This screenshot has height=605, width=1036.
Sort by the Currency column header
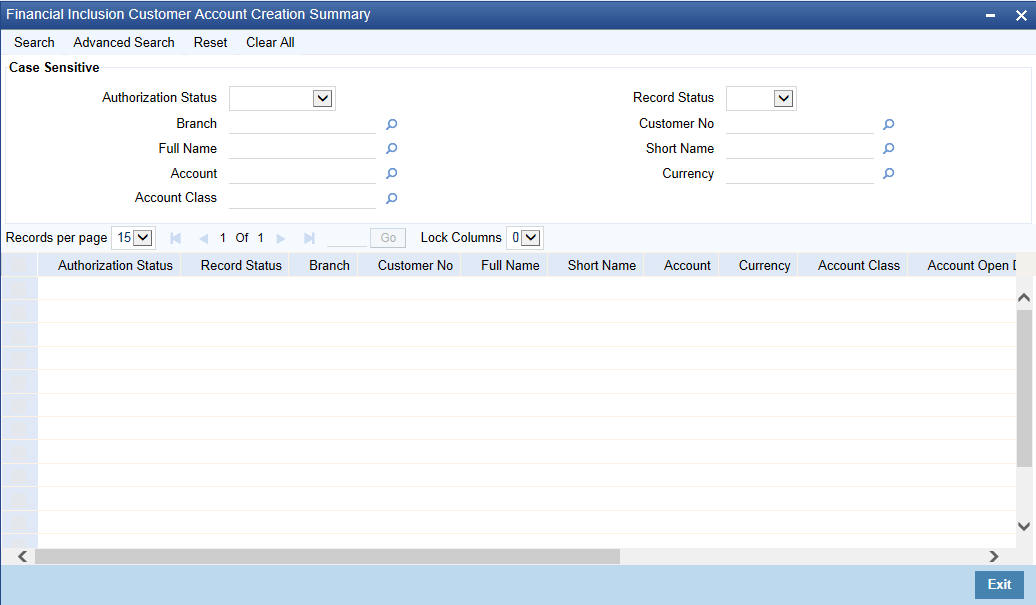764,266
